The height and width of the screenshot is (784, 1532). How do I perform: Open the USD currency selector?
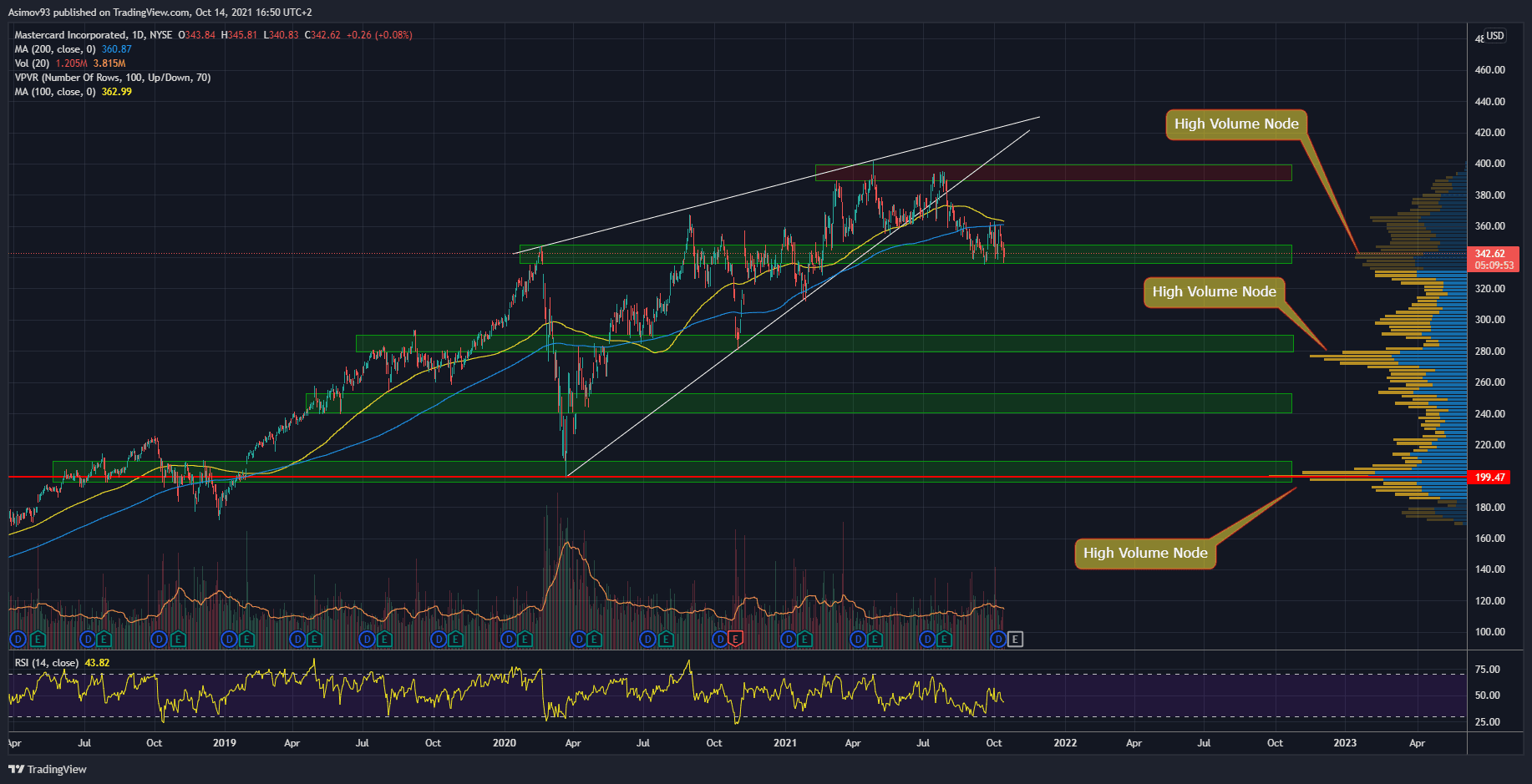pos(1494,36)
